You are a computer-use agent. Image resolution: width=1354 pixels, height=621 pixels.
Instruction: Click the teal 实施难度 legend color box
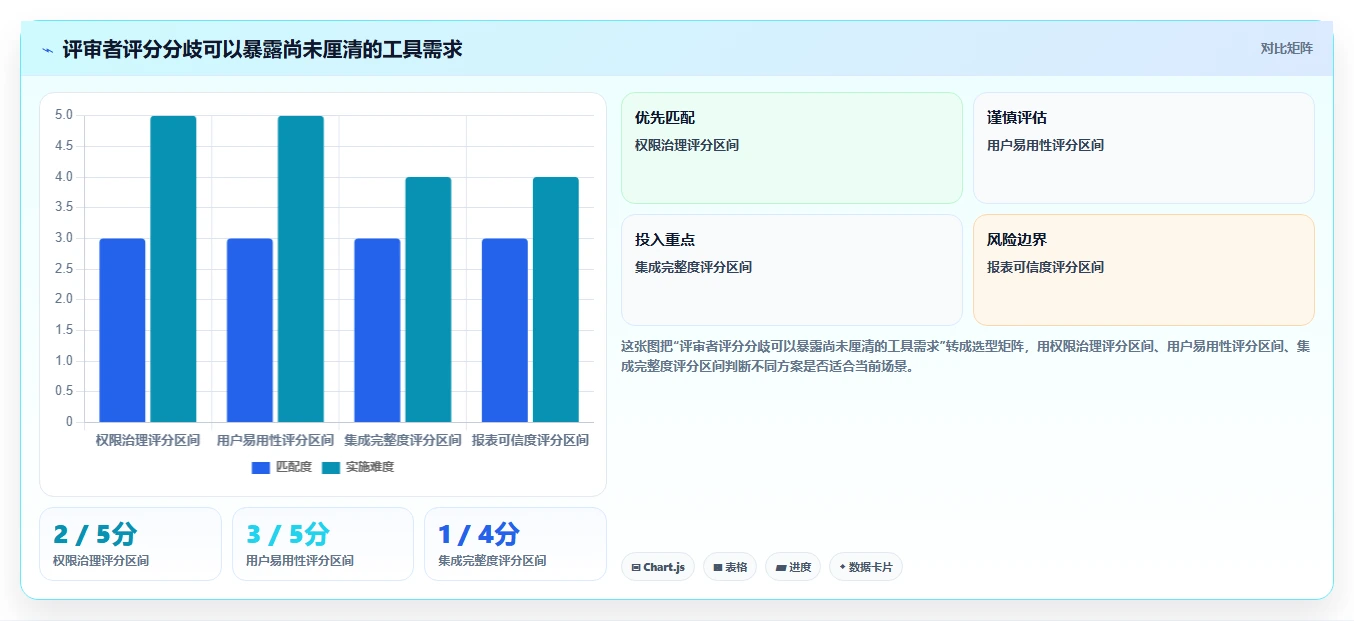[331, 467]
